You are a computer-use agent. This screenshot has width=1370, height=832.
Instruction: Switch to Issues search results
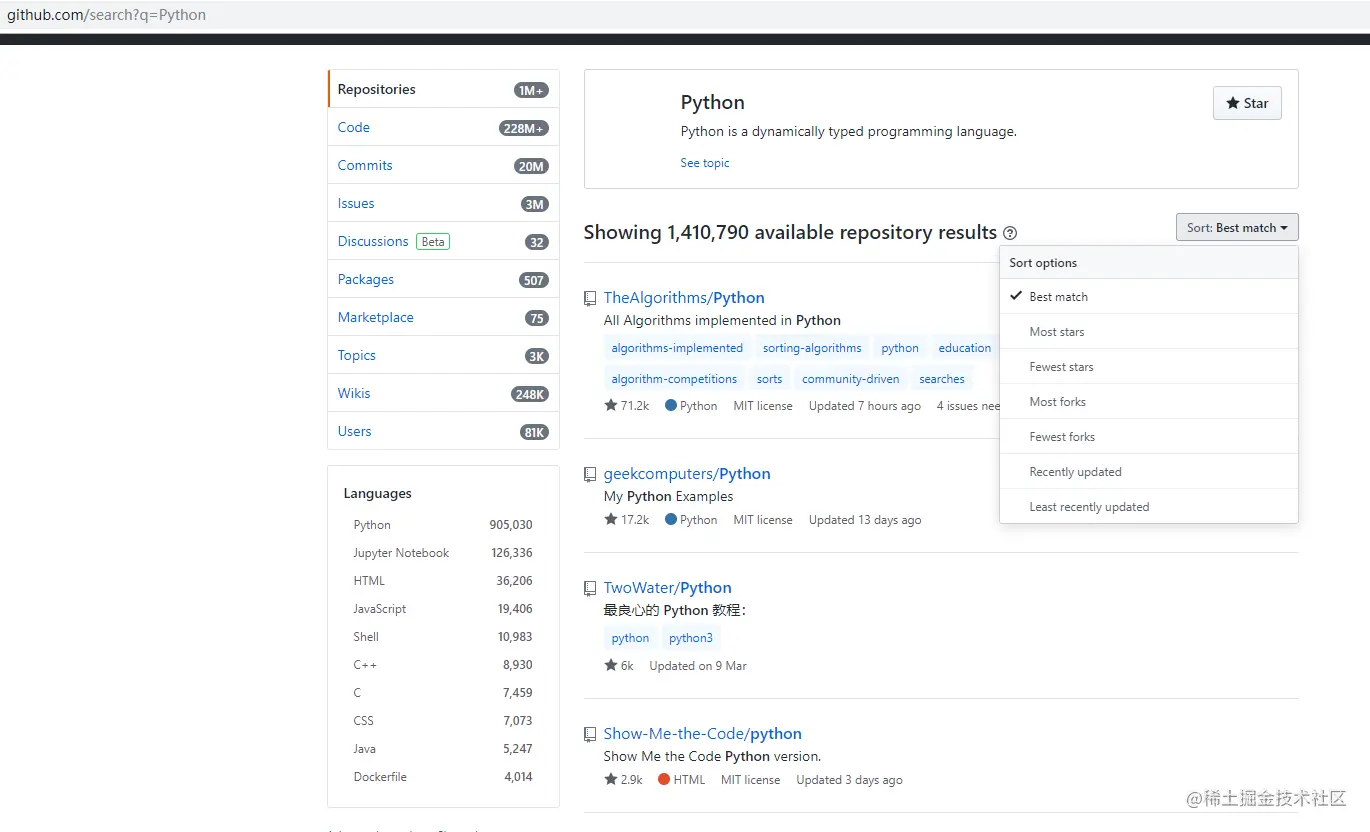click(x=443, y=203)
